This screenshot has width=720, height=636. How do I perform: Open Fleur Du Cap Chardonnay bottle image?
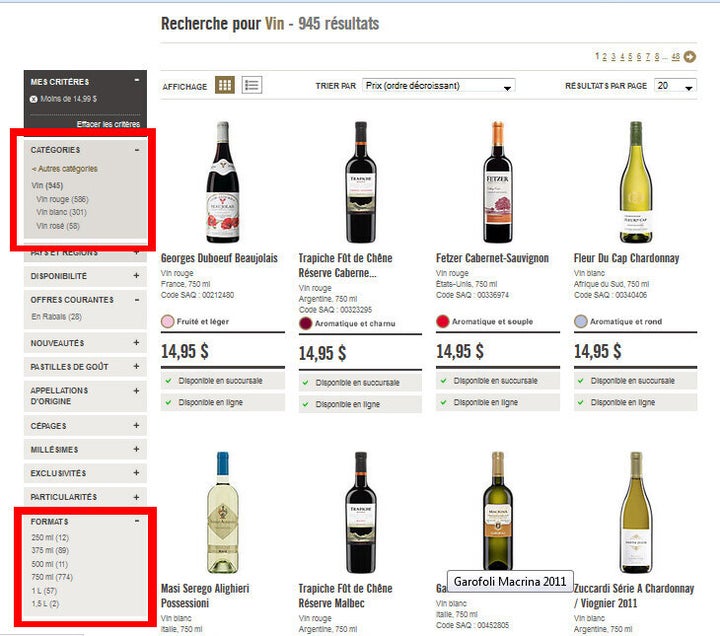(x=636, y=182)
